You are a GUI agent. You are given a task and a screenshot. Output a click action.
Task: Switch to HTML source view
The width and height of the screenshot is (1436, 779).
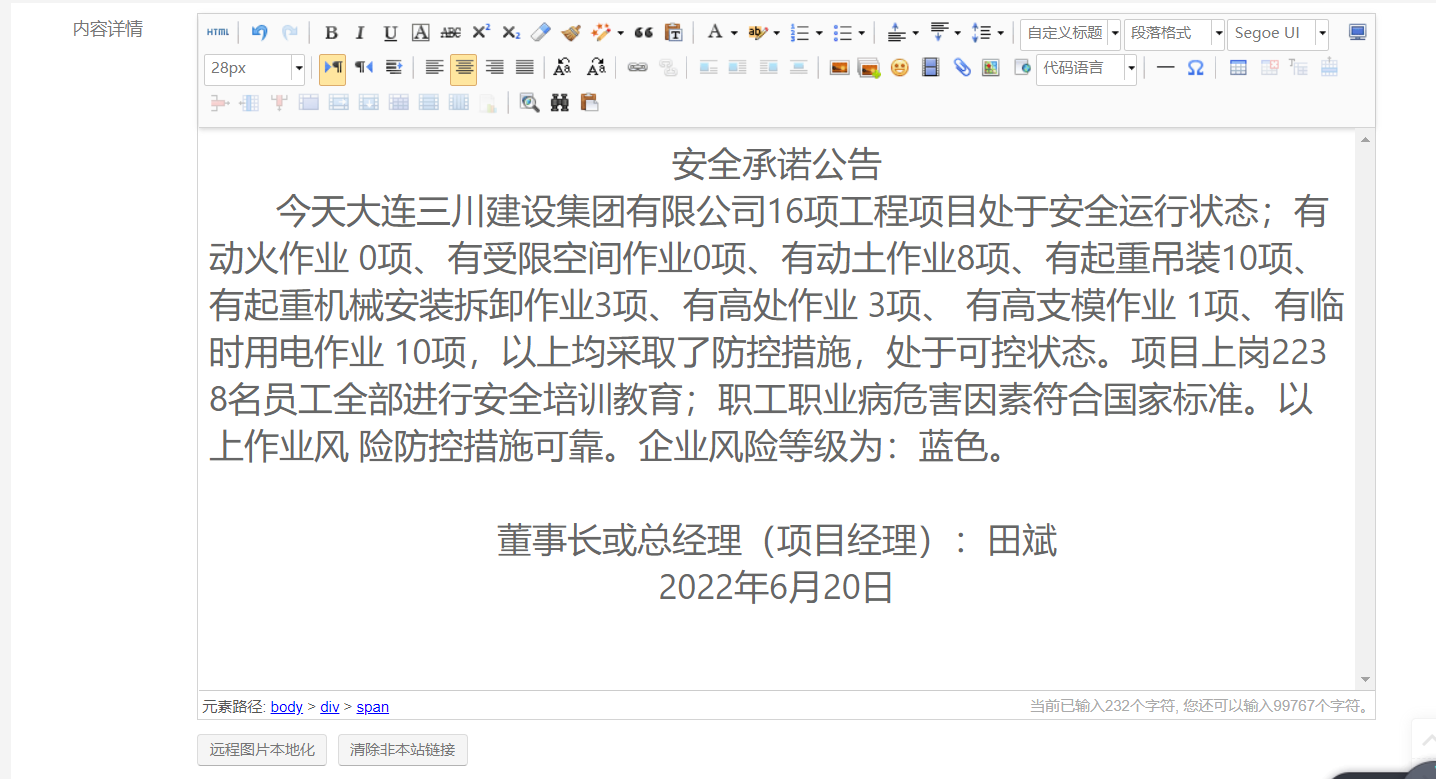[218, 33]
